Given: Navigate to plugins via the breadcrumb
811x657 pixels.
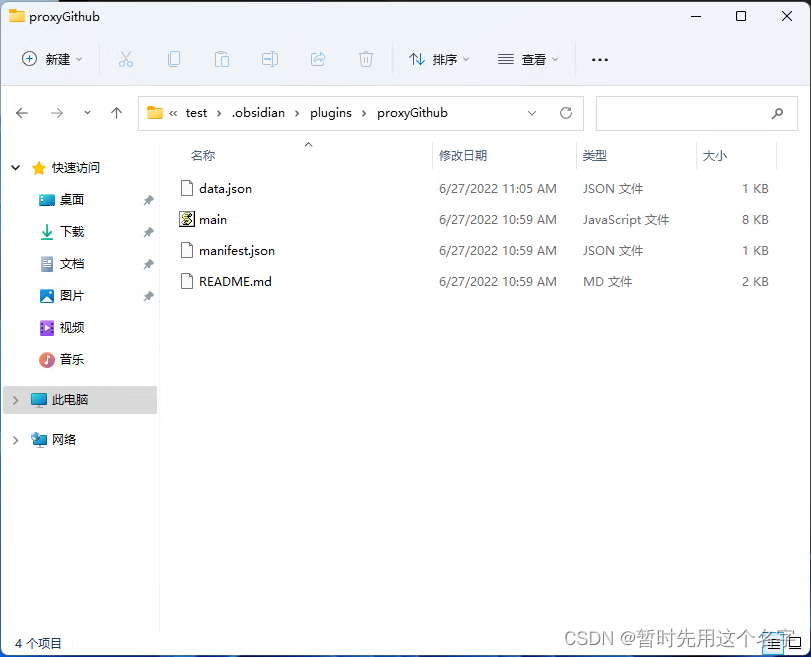Looking at the screenshot, I should click(330, 113).
